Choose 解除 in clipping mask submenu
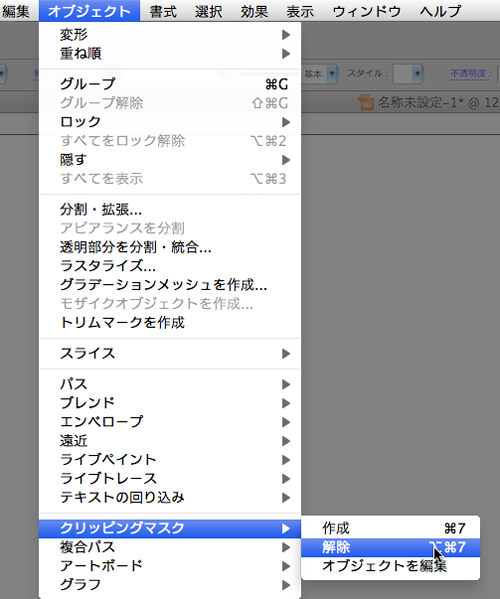 [x=390, y=547]
